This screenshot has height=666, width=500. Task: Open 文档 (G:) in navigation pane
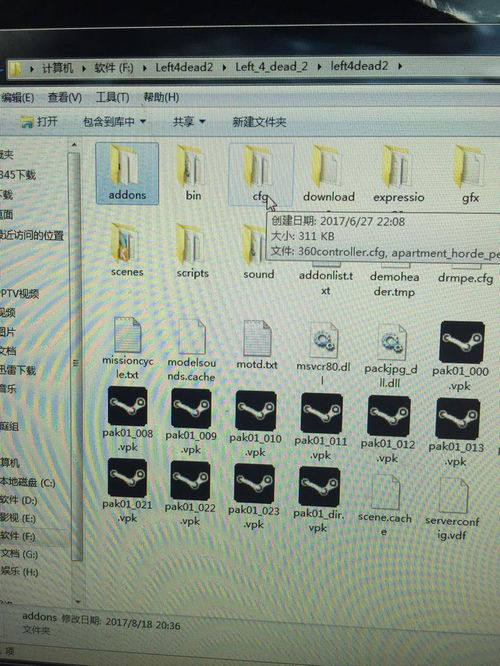click(19, 554)
